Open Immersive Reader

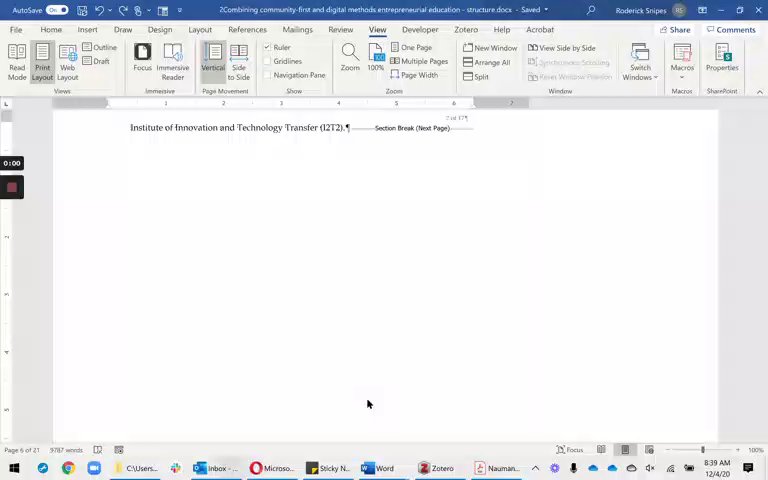[173, 62]
